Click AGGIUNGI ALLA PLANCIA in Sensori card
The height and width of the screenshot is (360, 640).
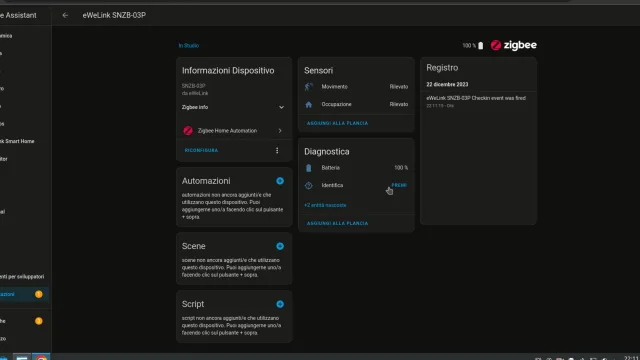(x=337, y=123)
